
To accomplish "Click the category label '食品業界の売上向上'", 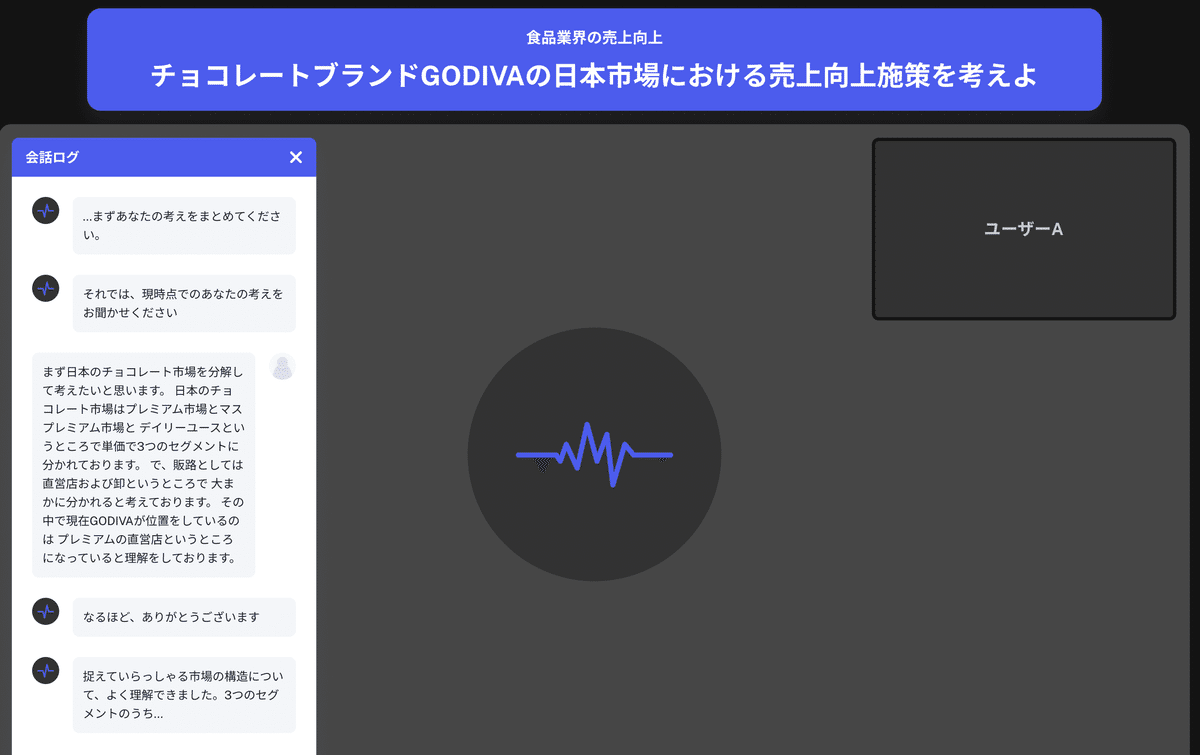I will (x=594, y=38).
